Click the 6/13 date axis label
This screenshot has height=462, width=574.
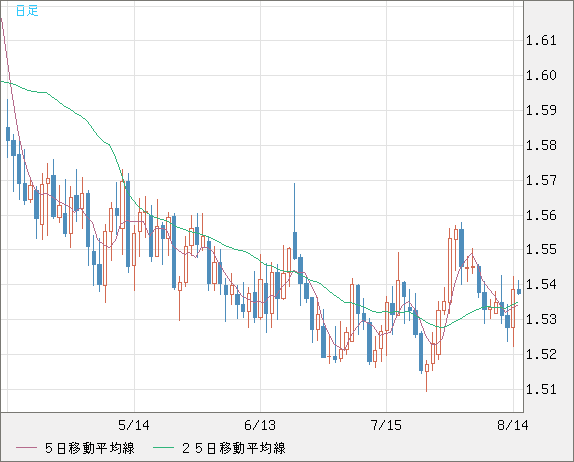click(260, 425)
